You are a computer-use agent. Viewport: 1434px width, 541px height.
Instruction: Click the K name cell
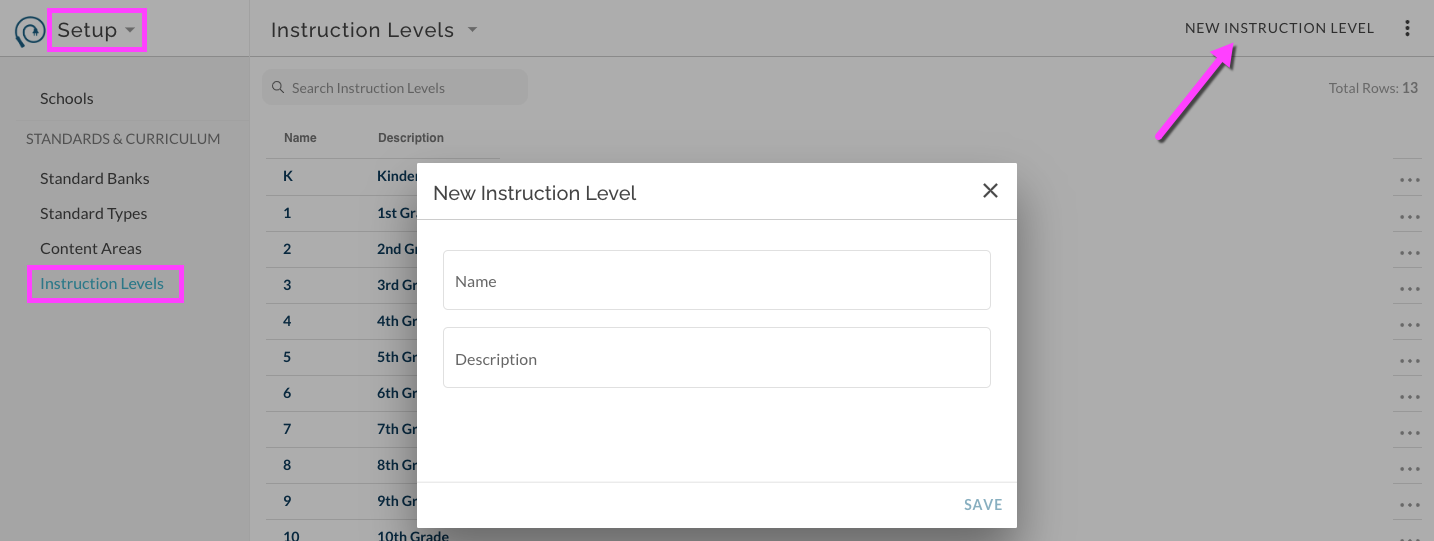[x=288, y=176]
